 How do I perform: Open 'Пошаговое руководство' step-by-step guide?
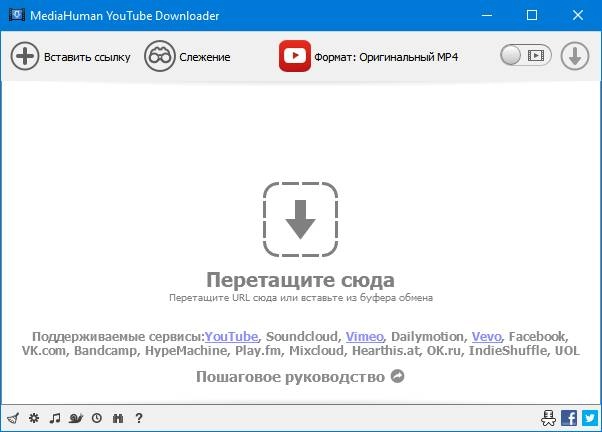click(290, 377)
